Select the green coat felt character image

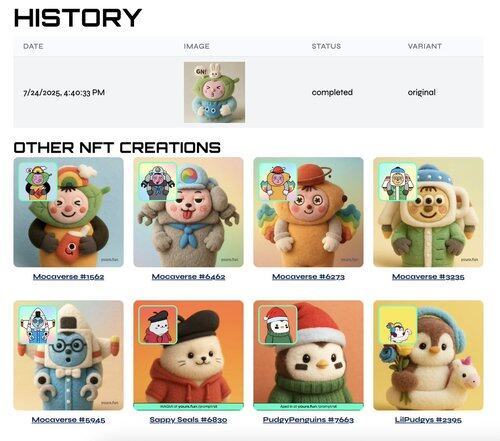[x=428, y=212]
